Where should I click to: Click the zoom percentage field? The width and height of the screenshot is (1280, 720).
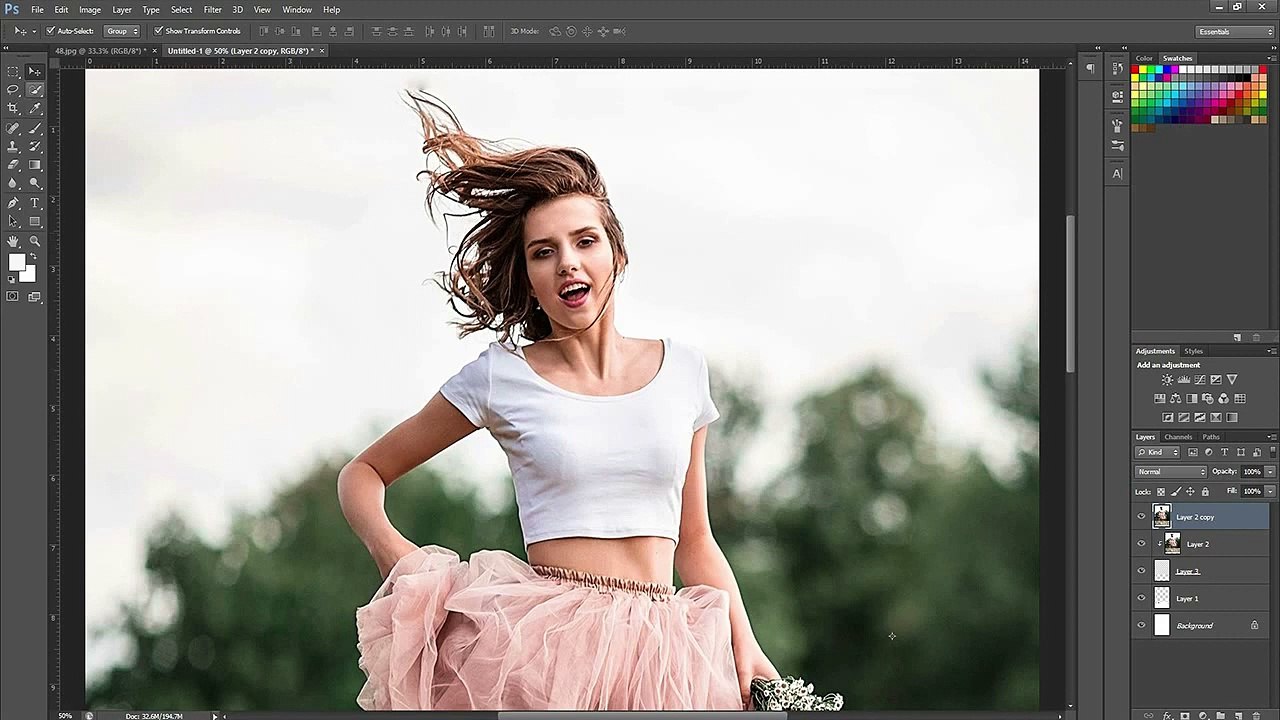(65, 715)
